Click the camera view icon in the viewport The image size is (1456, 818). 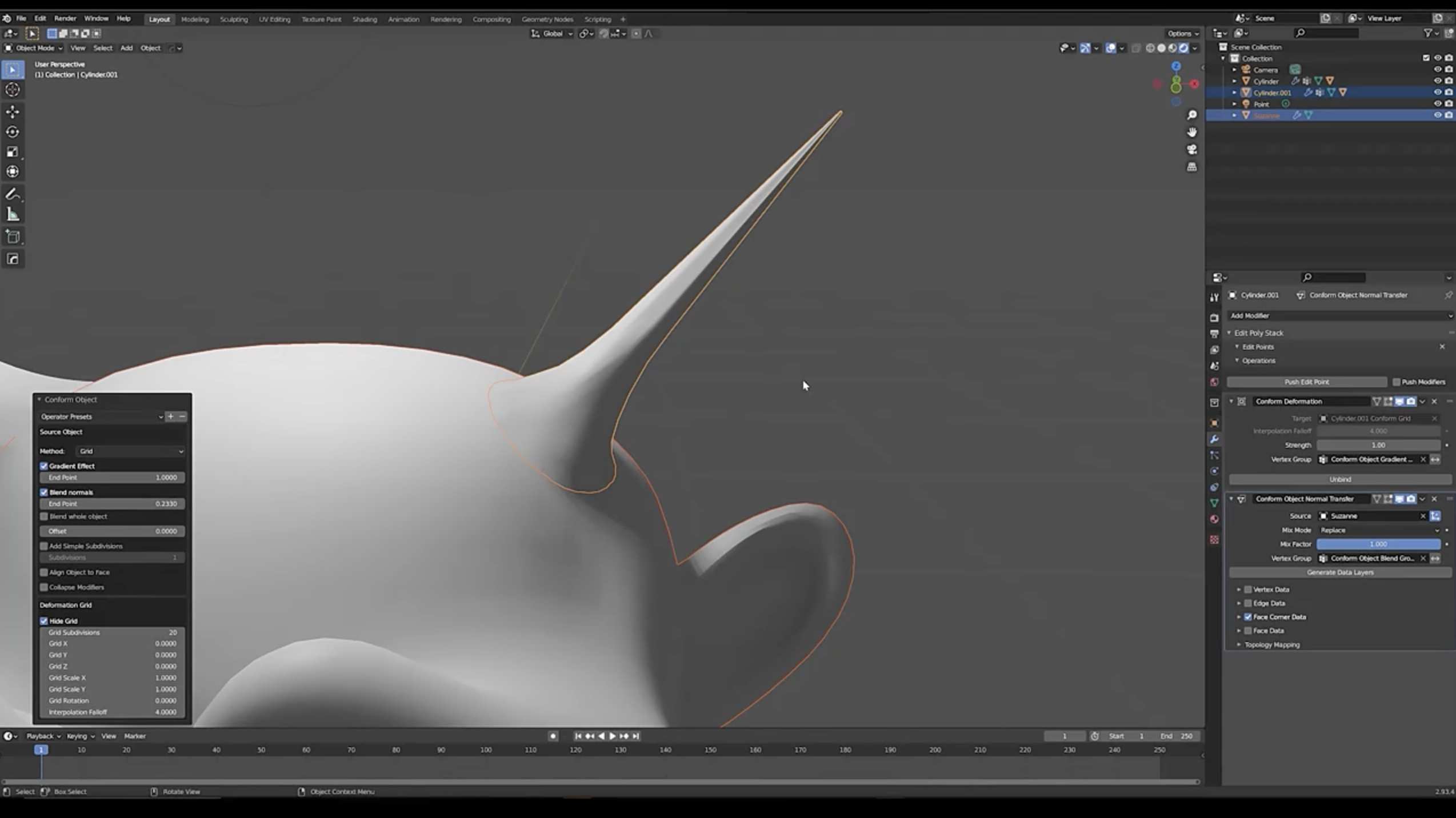[1191, 150]
